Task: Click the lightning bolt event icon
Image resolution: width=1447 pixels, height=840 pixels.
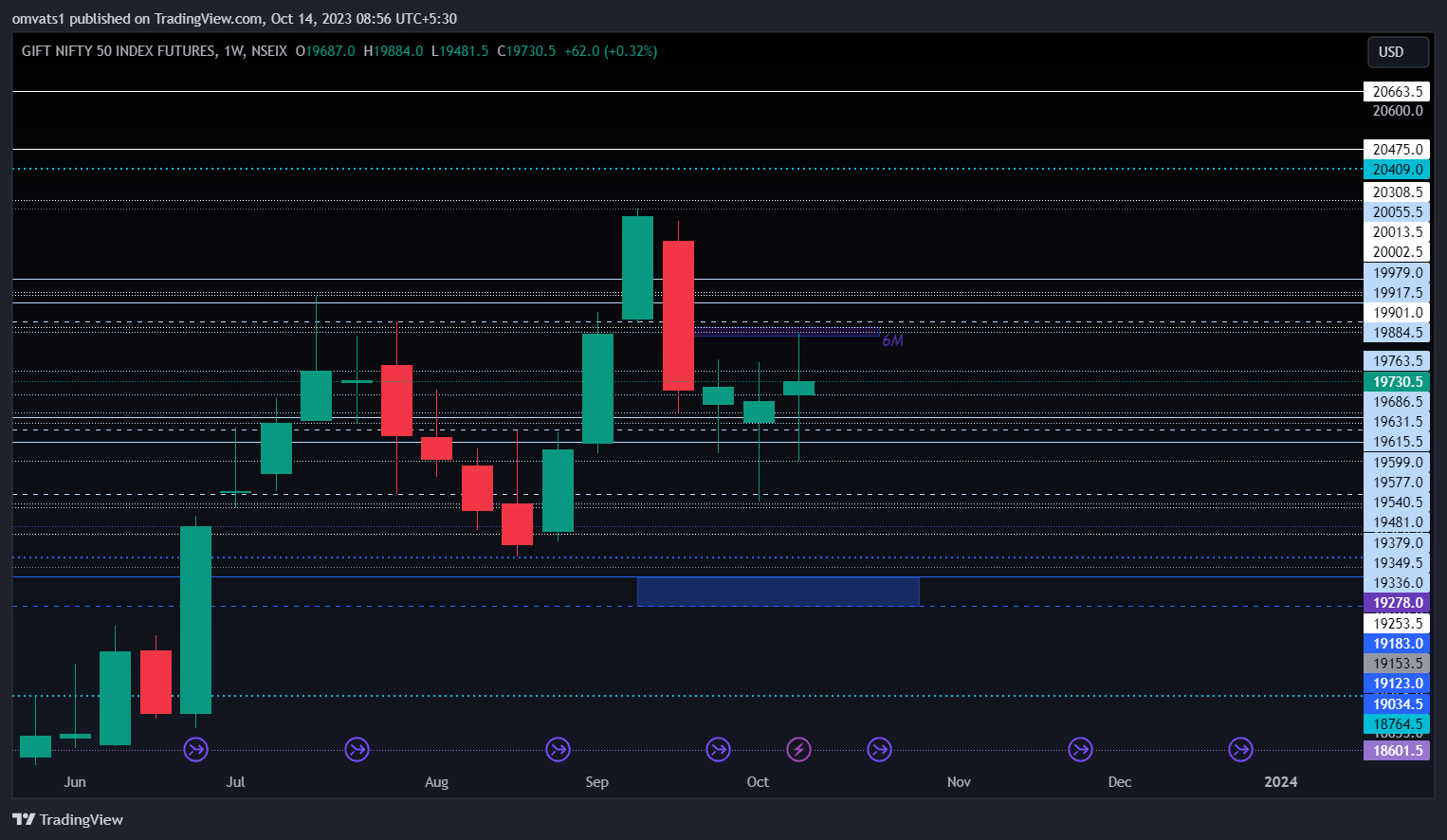Action: pos(799,750)
